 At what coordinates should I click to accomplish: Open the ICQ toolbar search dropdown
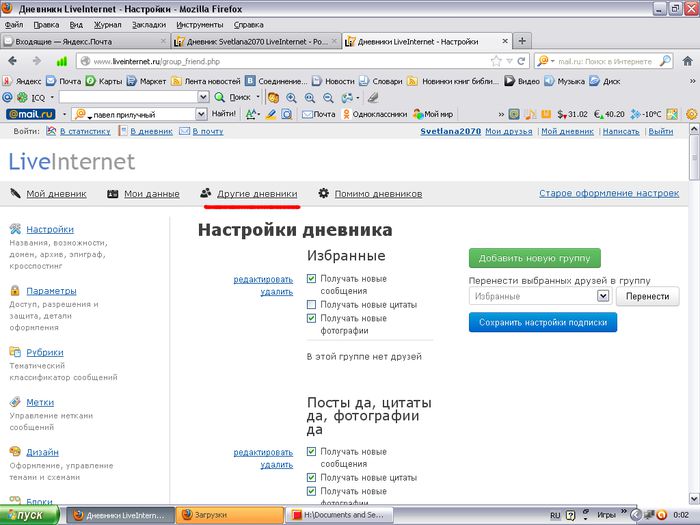pyautogui.click(x=203, y=97)
